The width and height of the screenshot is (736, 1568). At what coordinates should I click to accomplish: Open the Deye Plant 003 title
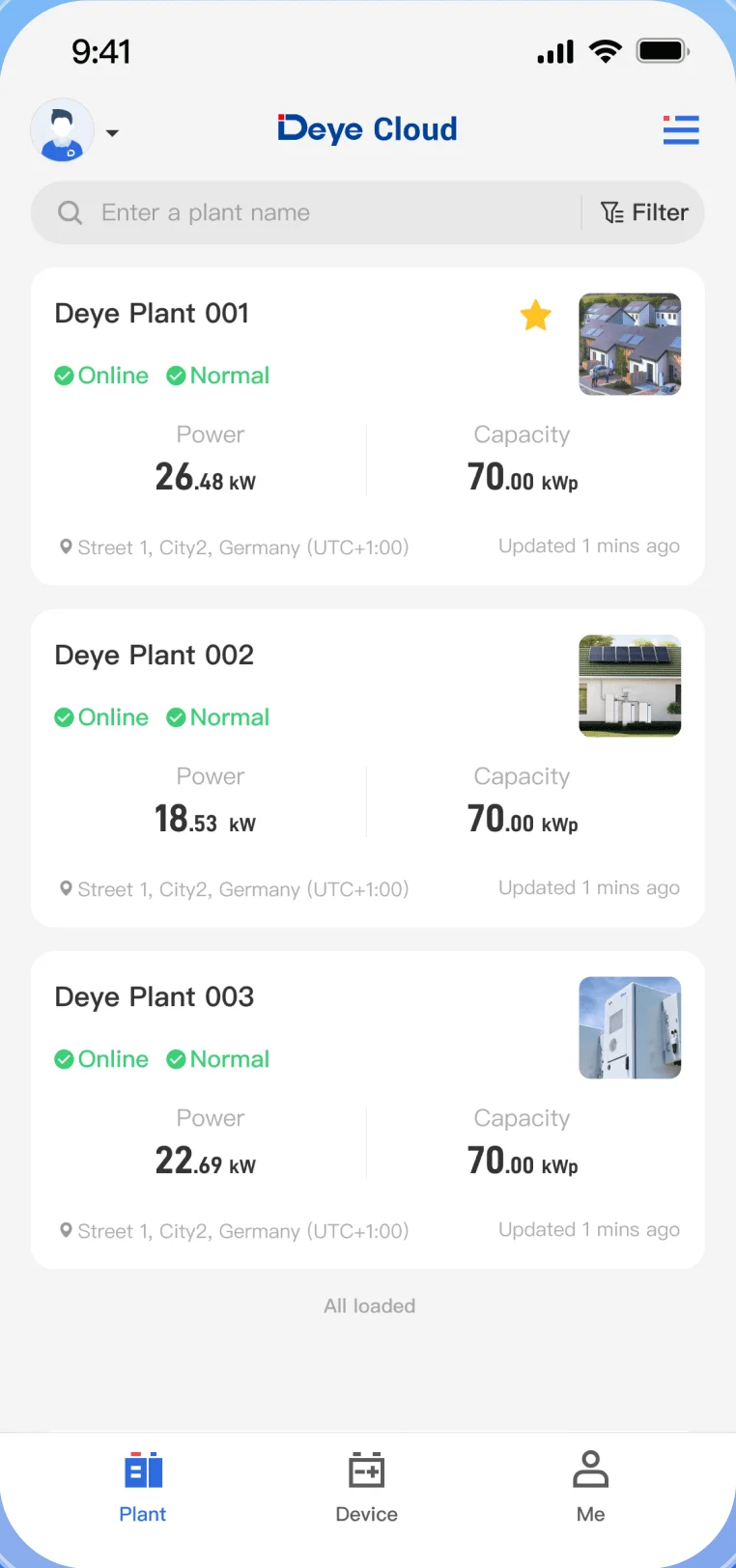155,997
